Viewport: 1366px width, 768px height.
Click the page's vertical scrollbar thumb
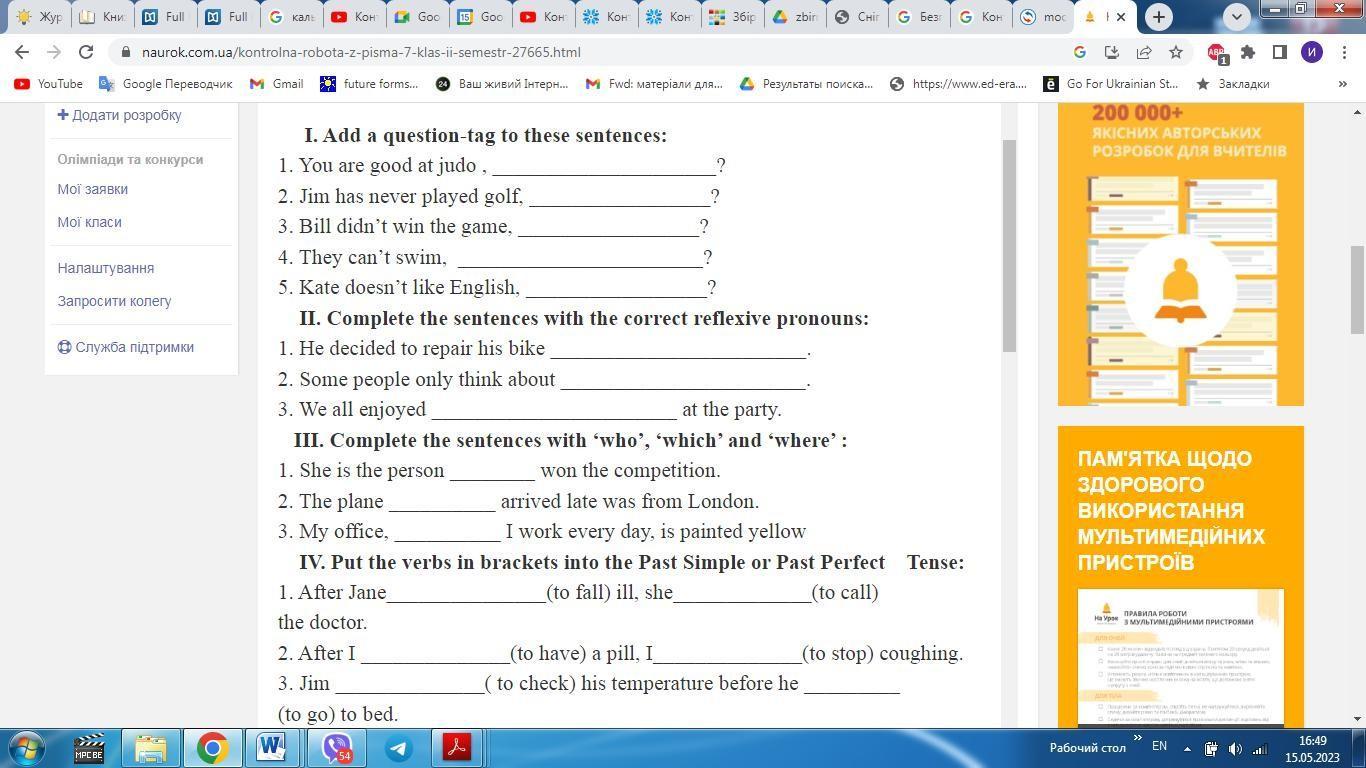coord(1357,290)
